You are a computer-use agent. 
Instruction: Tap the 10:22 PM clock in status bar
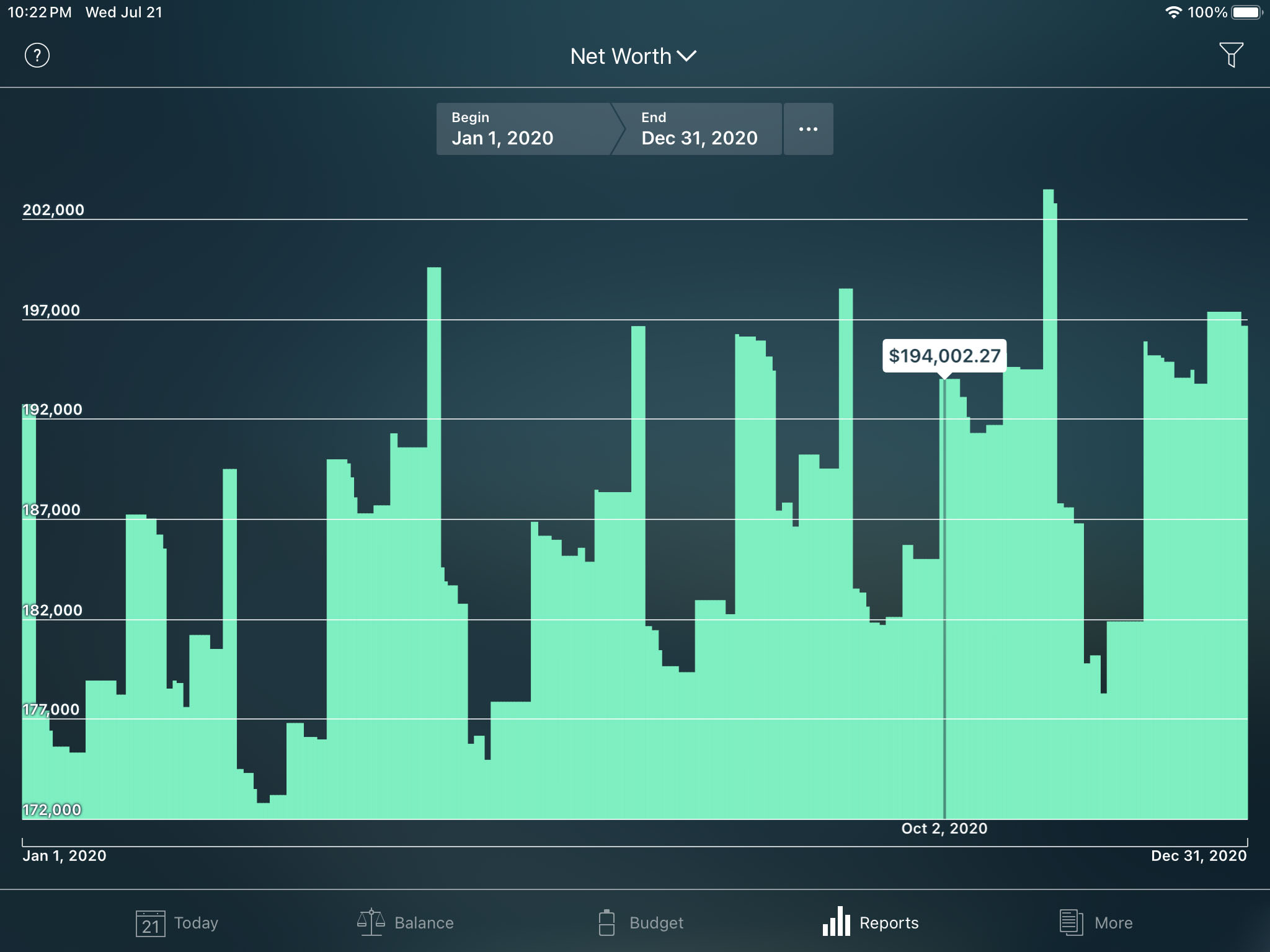pyautogui.click(x=40, y=12)
